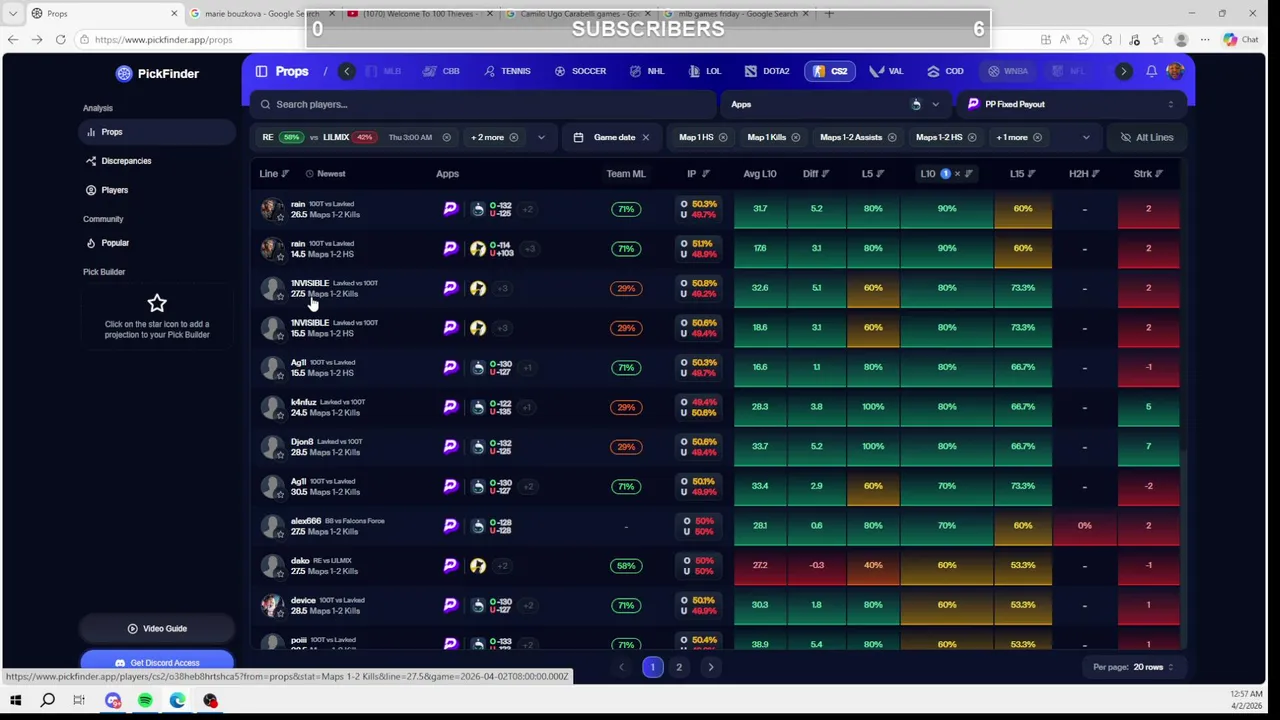Star Ag1l's 15.5 Maps 1-2 HS projection
This screenshot has width=1280, height=720.
280,375
